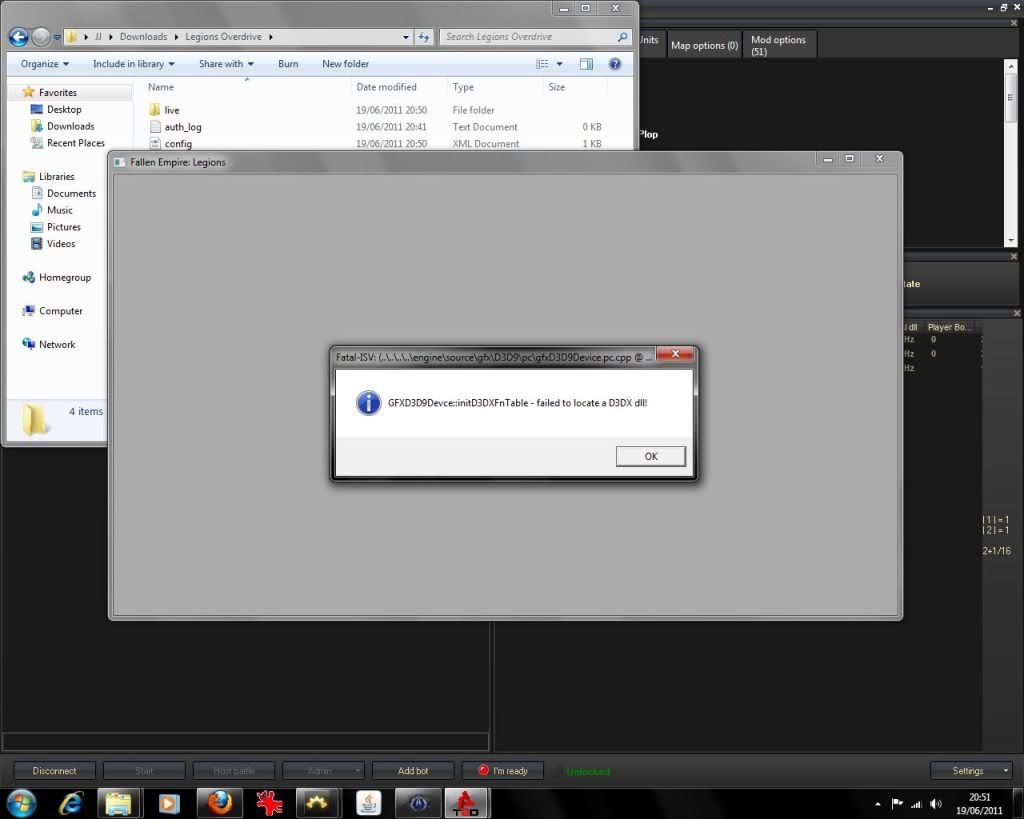Select Homegroup in the navigation pane
The image size is (1024, 819).
[65, 277]
